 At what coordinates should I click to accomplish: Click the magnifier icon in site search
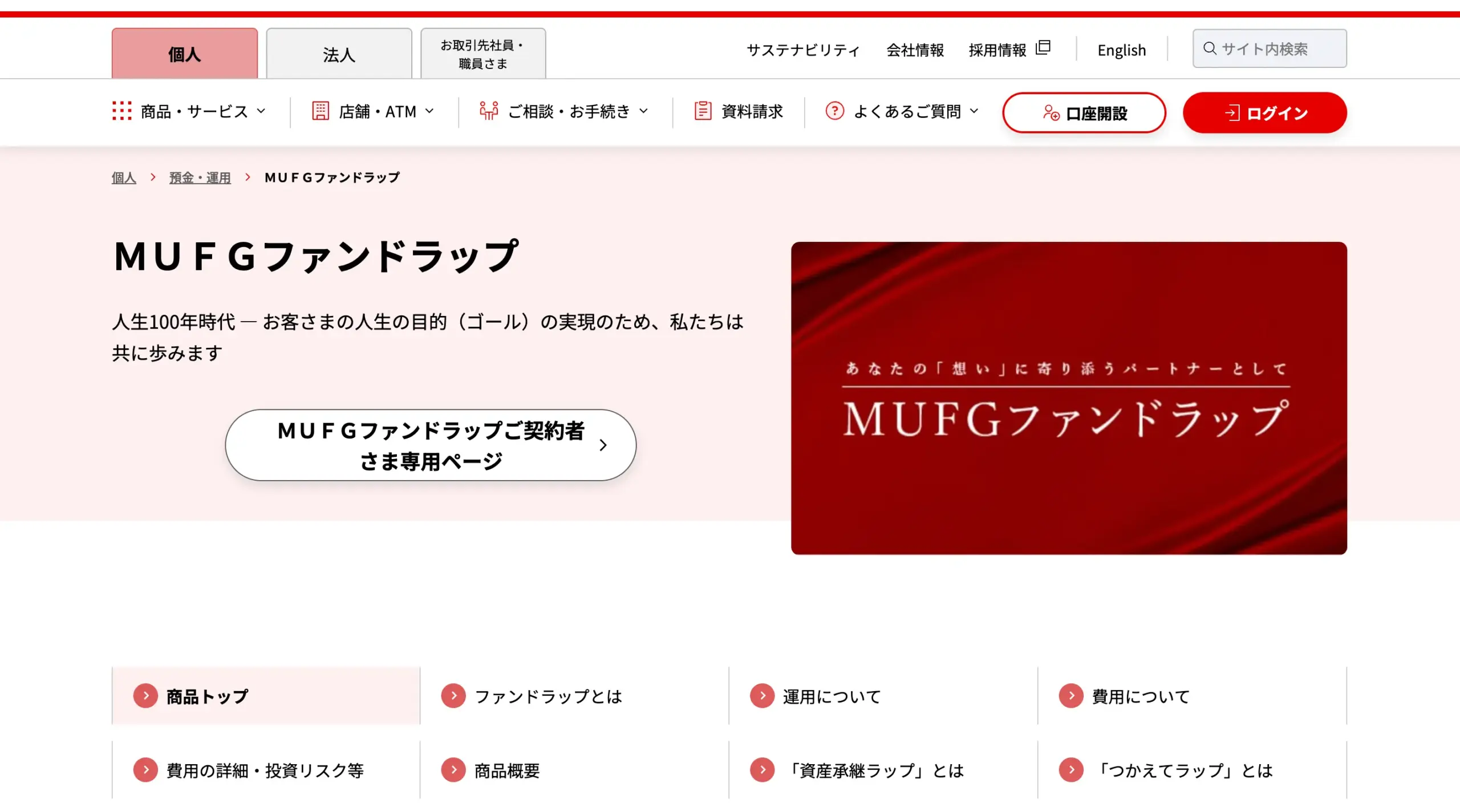point(1210,48)
